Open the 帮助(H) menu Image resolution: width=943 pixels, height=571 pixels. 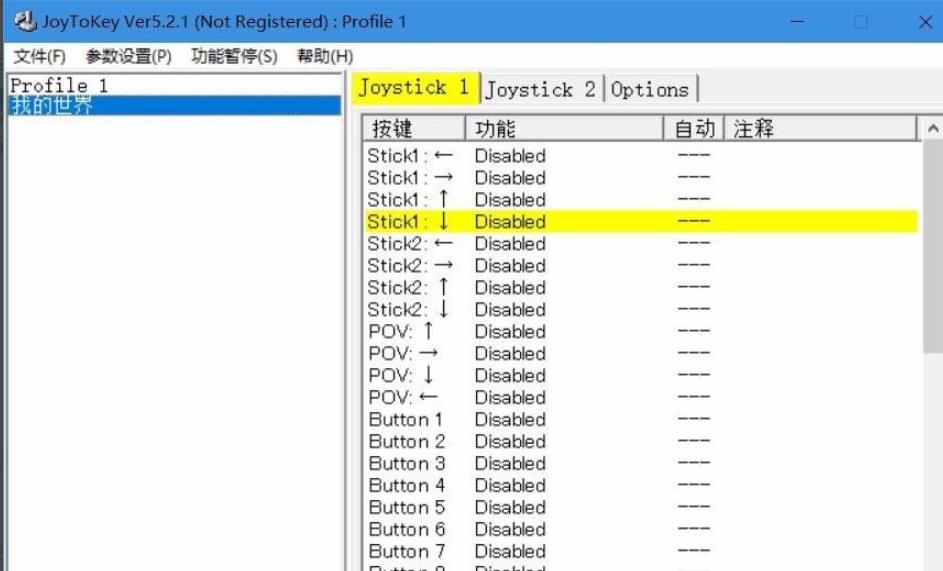(324, 56)
